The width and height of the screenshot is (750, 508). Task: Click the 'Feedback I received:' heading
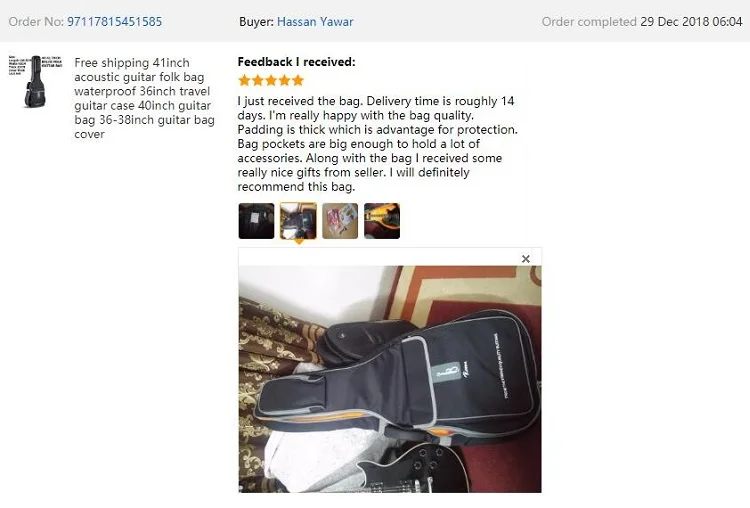pos(297,62)
